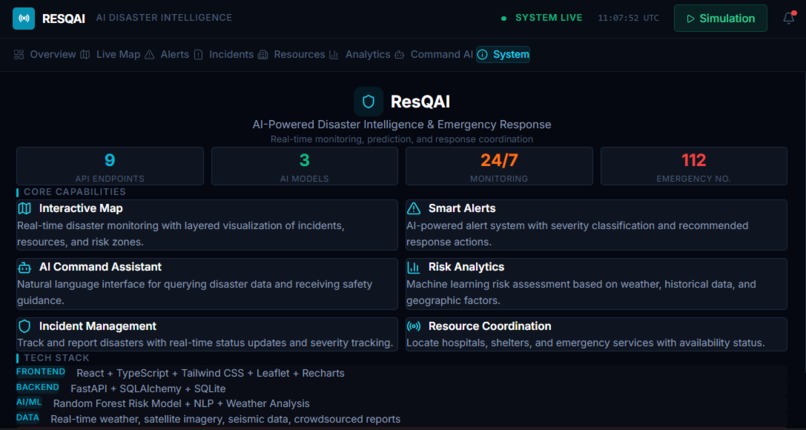Click the CORE CAPABILITIES section header
Image resolution: width=806 pixels, height=430 pixels.
75,192
